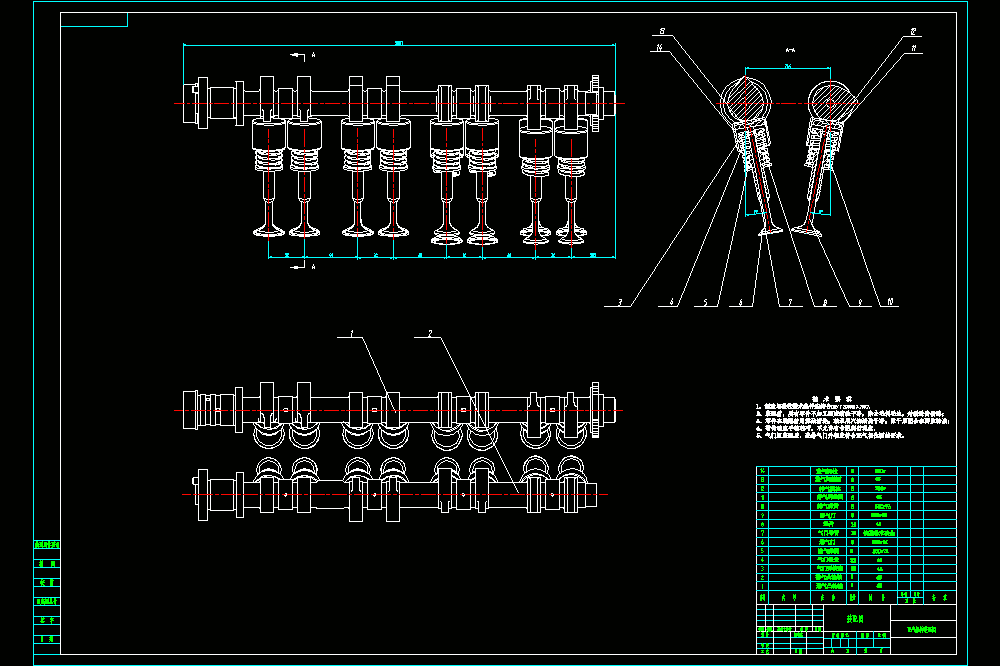1000x666 pixels.
Task: Select callout label 5 below the section view
Action: [x=705, y=302]
